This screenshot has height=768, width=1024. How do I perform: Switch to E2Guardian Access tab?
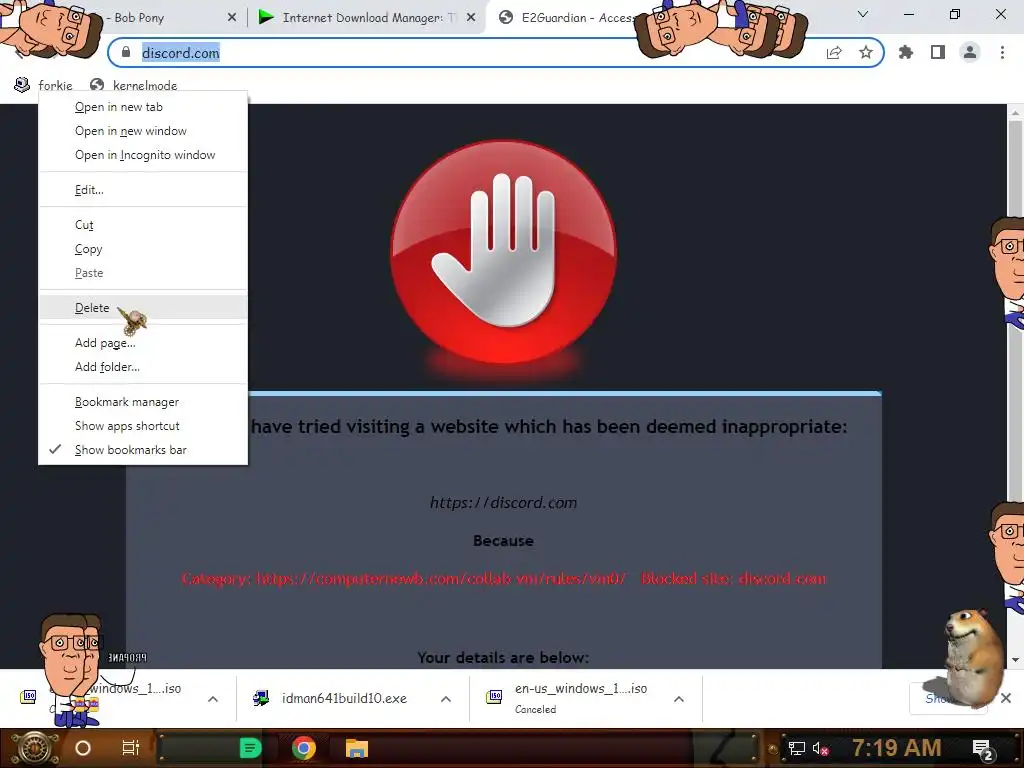568,18
